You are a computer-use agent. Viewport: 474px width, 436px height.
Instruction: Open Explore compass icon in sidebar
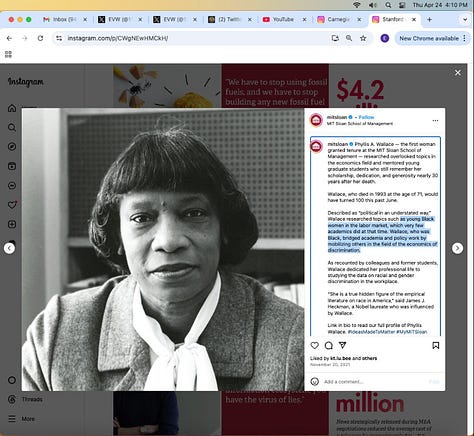point(12,147)
